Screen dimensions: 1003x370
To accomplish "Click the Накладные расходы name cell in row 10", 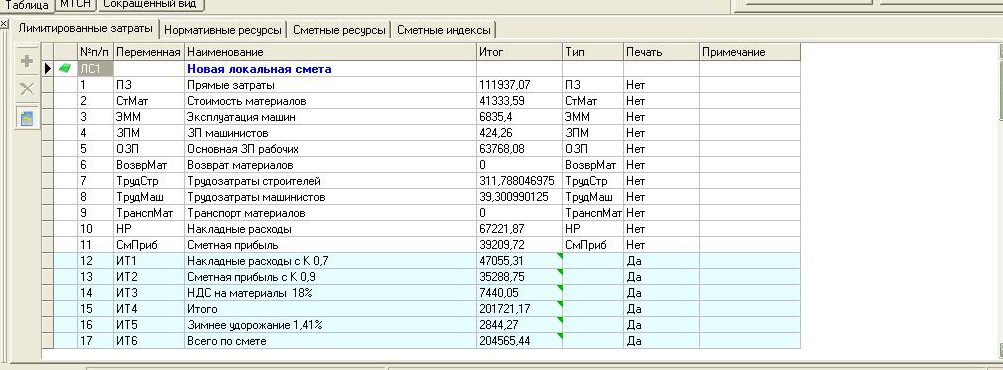I will pos(330,229).
